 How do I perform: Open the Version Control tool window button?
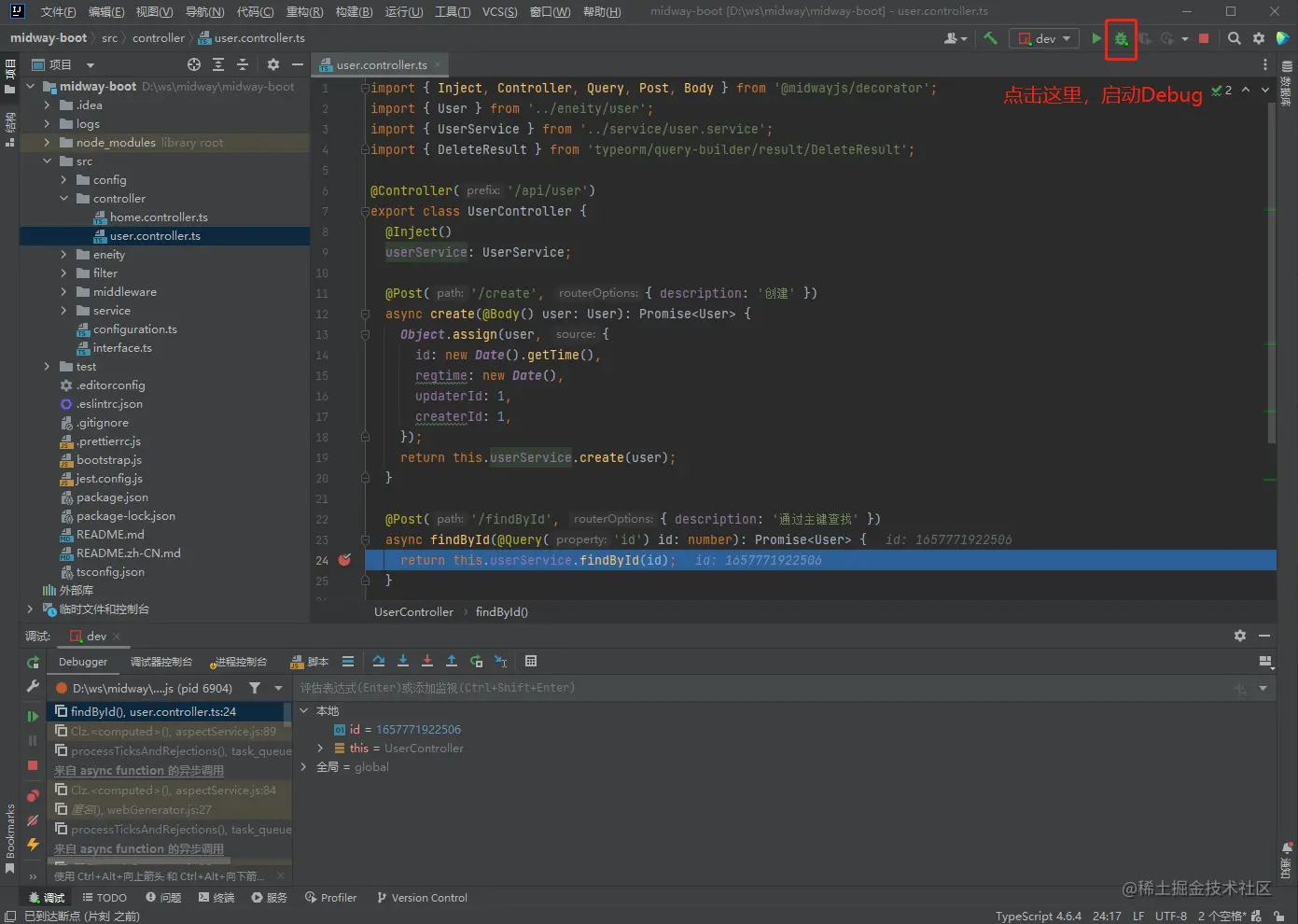click(422, 898)
